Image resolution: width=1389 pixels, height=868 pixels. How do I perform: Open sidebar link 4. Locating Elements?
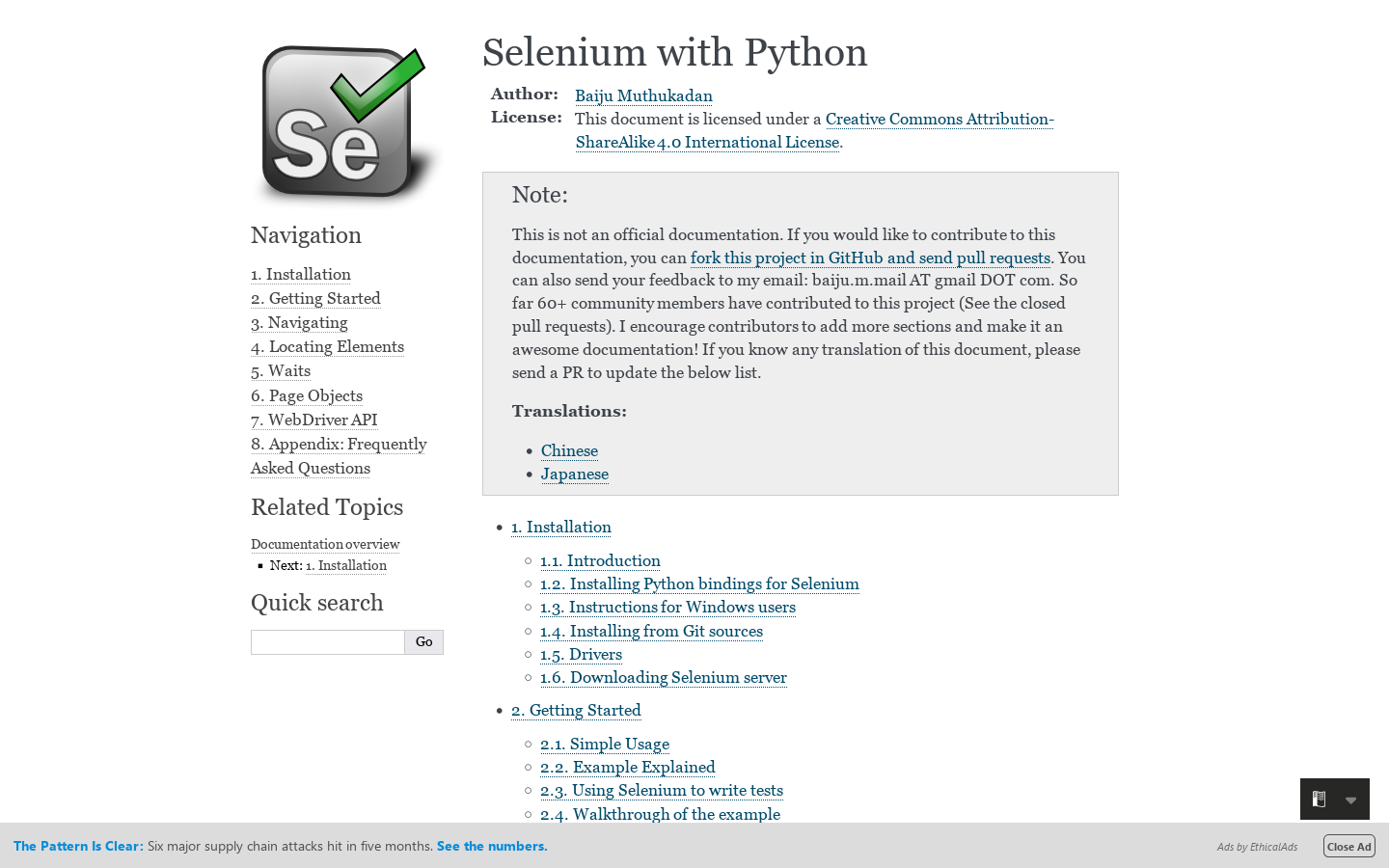point(327,346)
